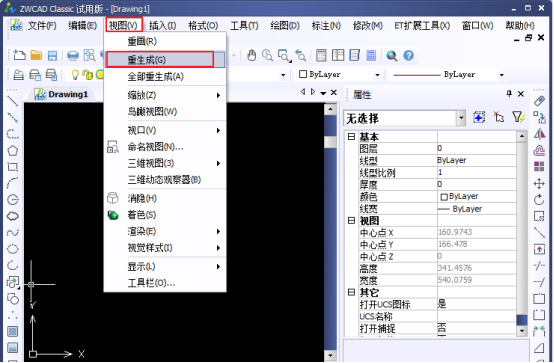The image size is (554, 363).
Task: Select the Revision cloud tool
Action: [x=13, y=216]
